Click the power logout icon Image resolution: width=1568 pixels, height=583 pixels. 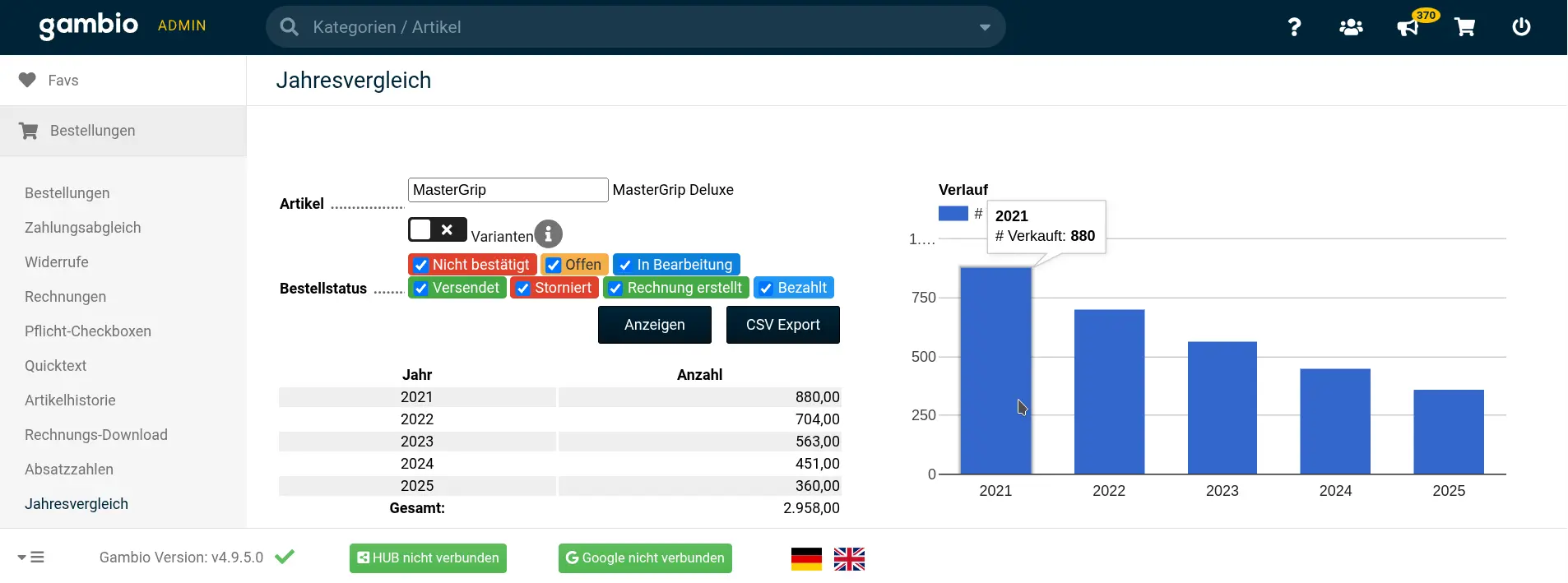1521,27
